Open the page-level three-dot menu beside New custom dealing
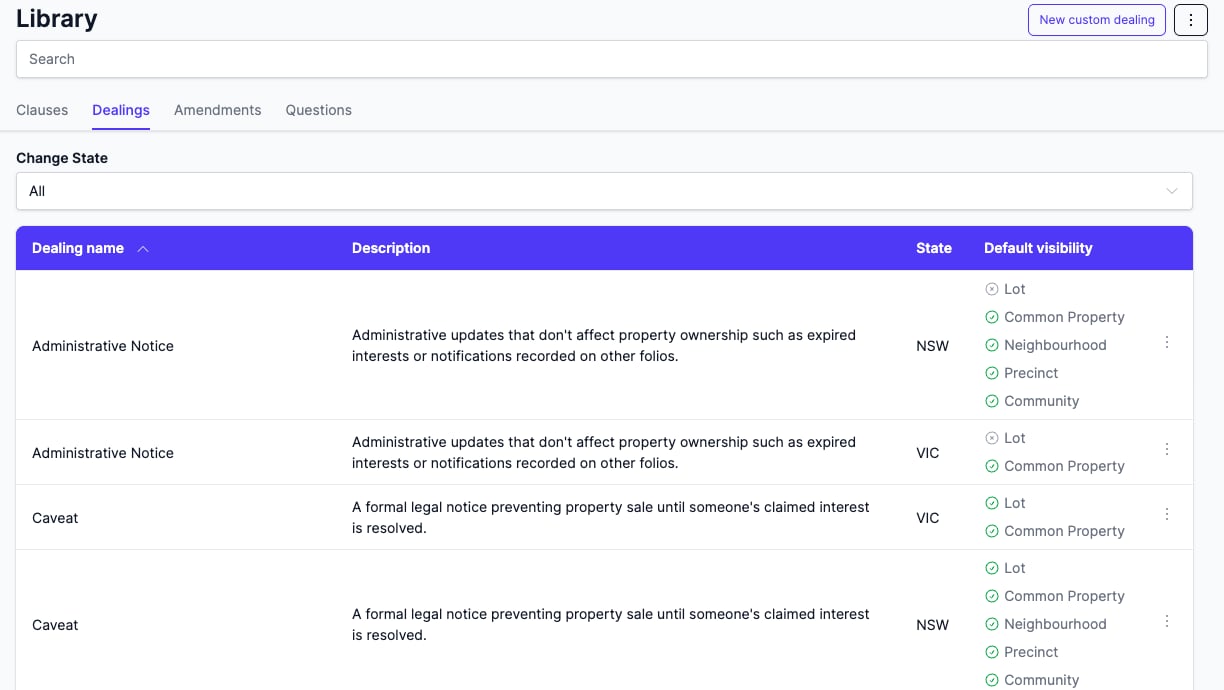 1190,20
